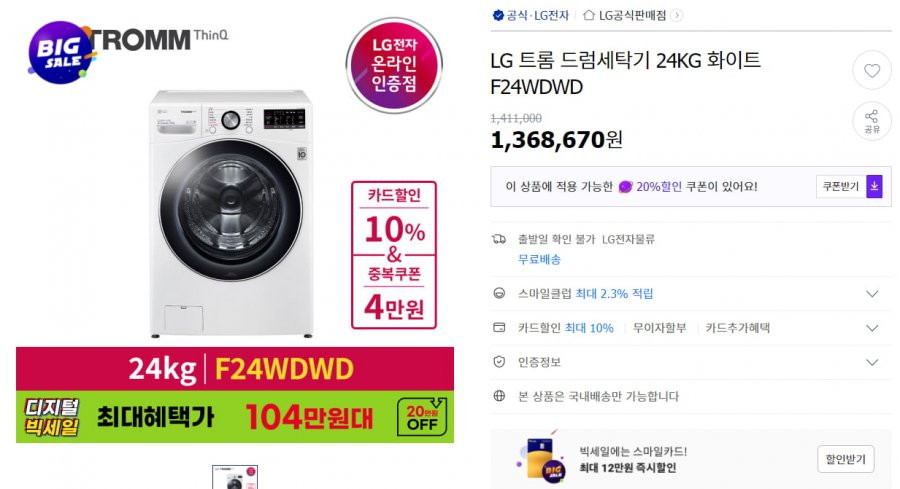Click the official verified badge icon
900x489 pixels.
[498, 15]
